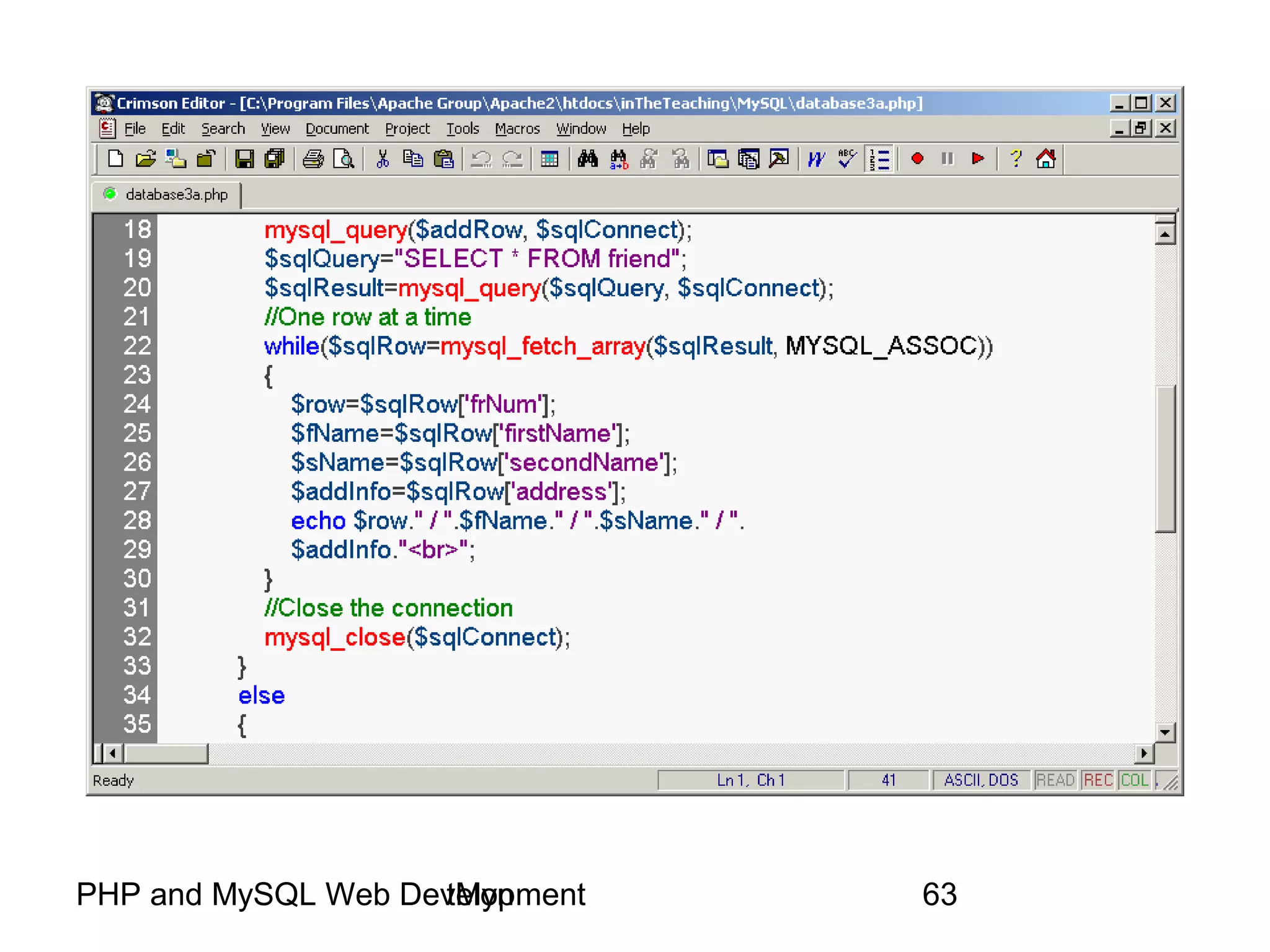1270x952 pixels.
Task: Play recorded macro red arrow
Action: click(978, 159)
